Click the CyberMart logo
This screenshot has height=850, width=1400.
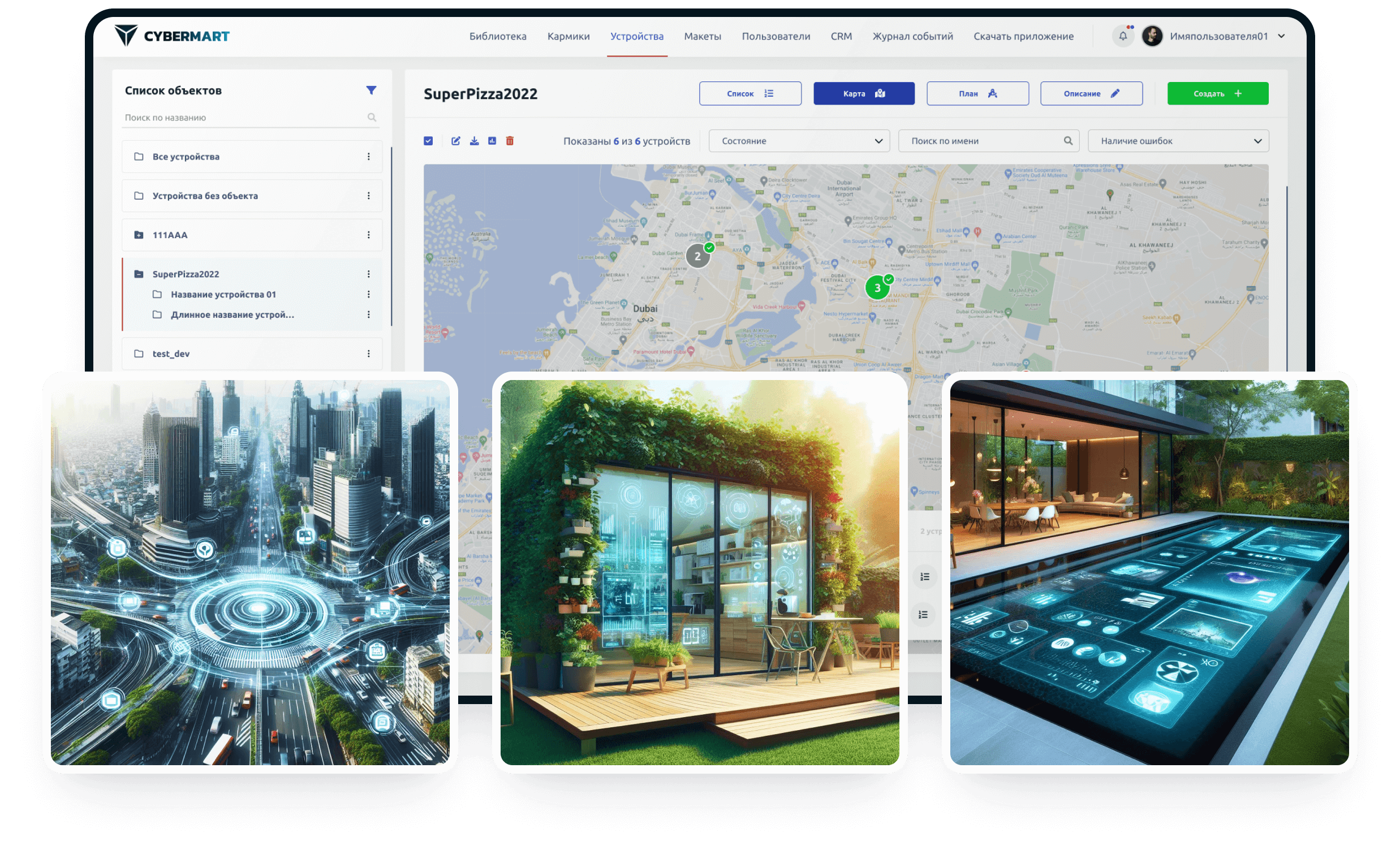pyautogui.click(x=171, y=36)
